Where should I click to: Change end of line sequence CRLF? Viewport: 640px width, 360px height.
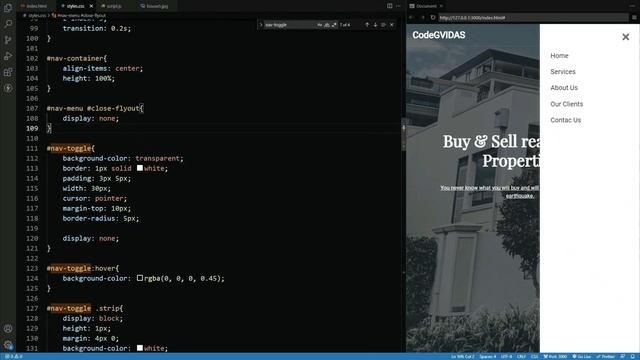[521, 356]
